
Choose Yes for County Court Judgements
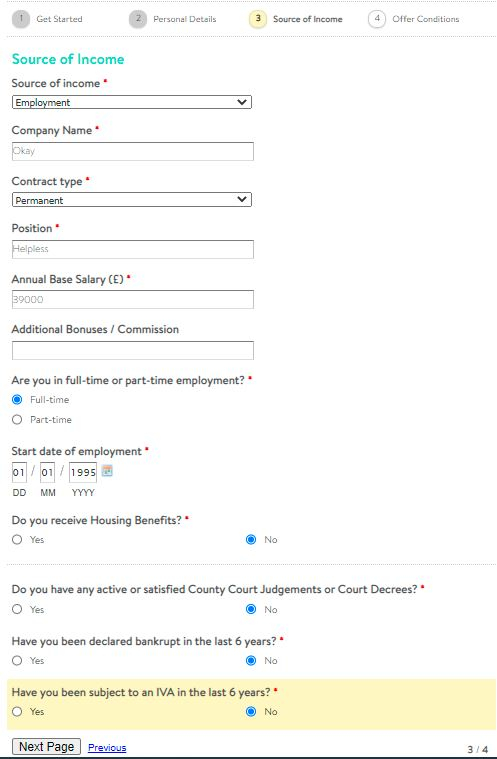[17, 609]
